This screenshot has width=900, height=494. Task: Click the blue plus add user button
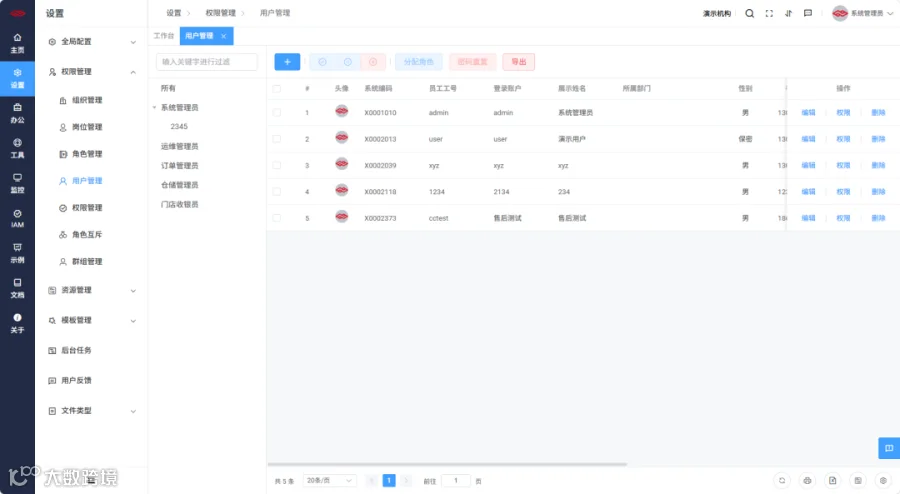tap(287, 61)
